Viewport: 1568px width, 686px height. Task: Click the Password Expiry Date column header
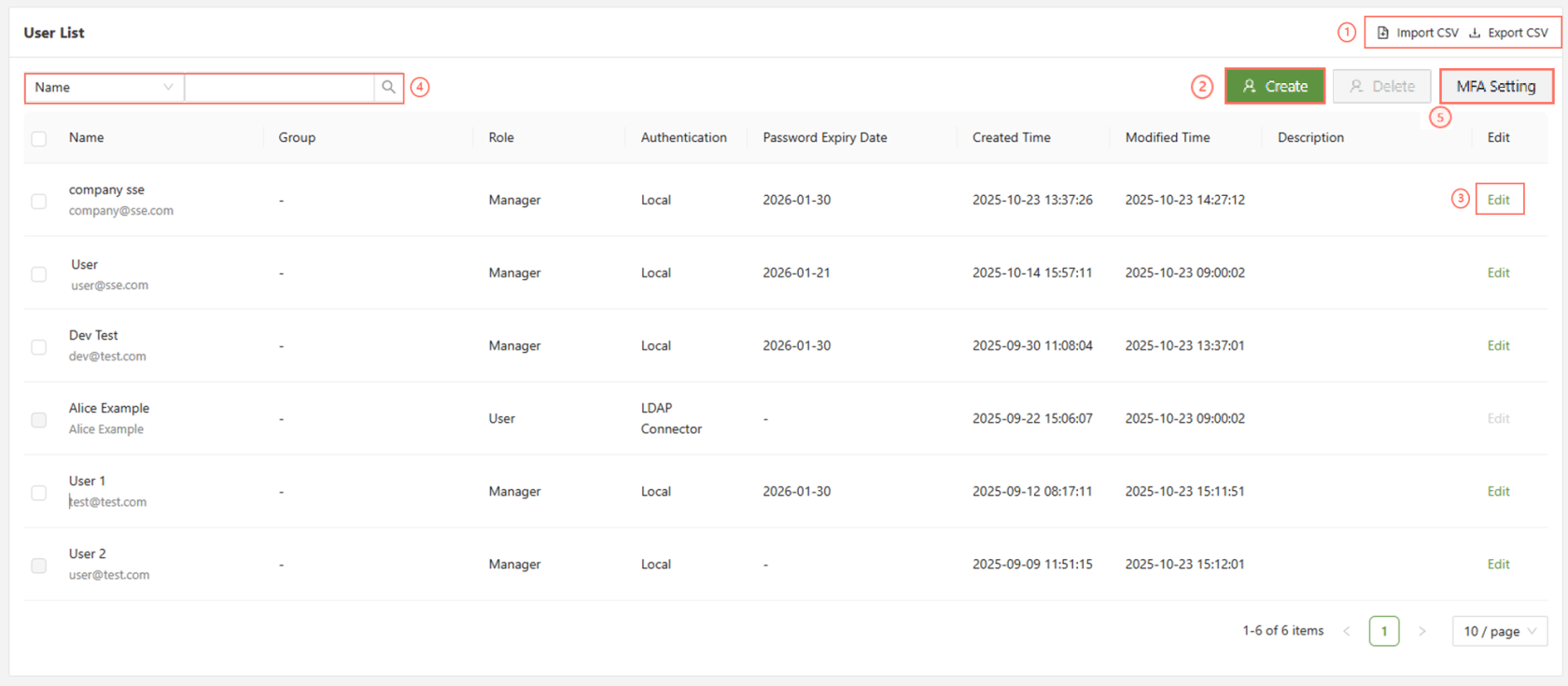824,137
